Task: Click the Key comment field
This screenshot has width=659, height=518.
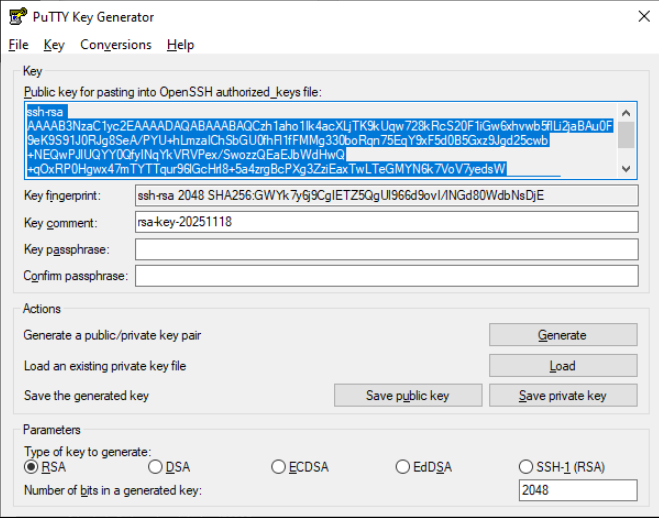Action: click(x=385, y=222)
